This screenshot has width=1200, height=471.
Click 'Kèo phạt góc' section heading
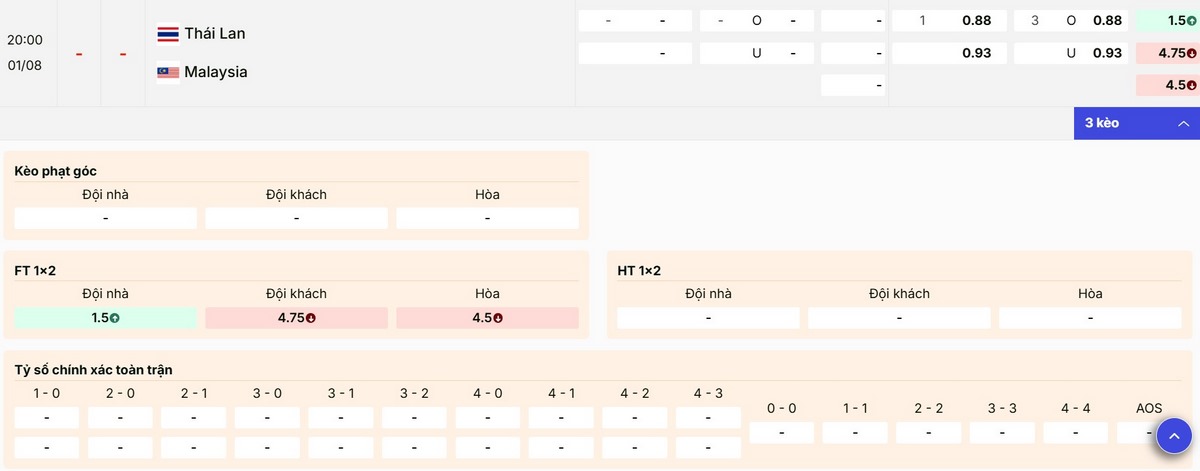click(x=56, y=171)
